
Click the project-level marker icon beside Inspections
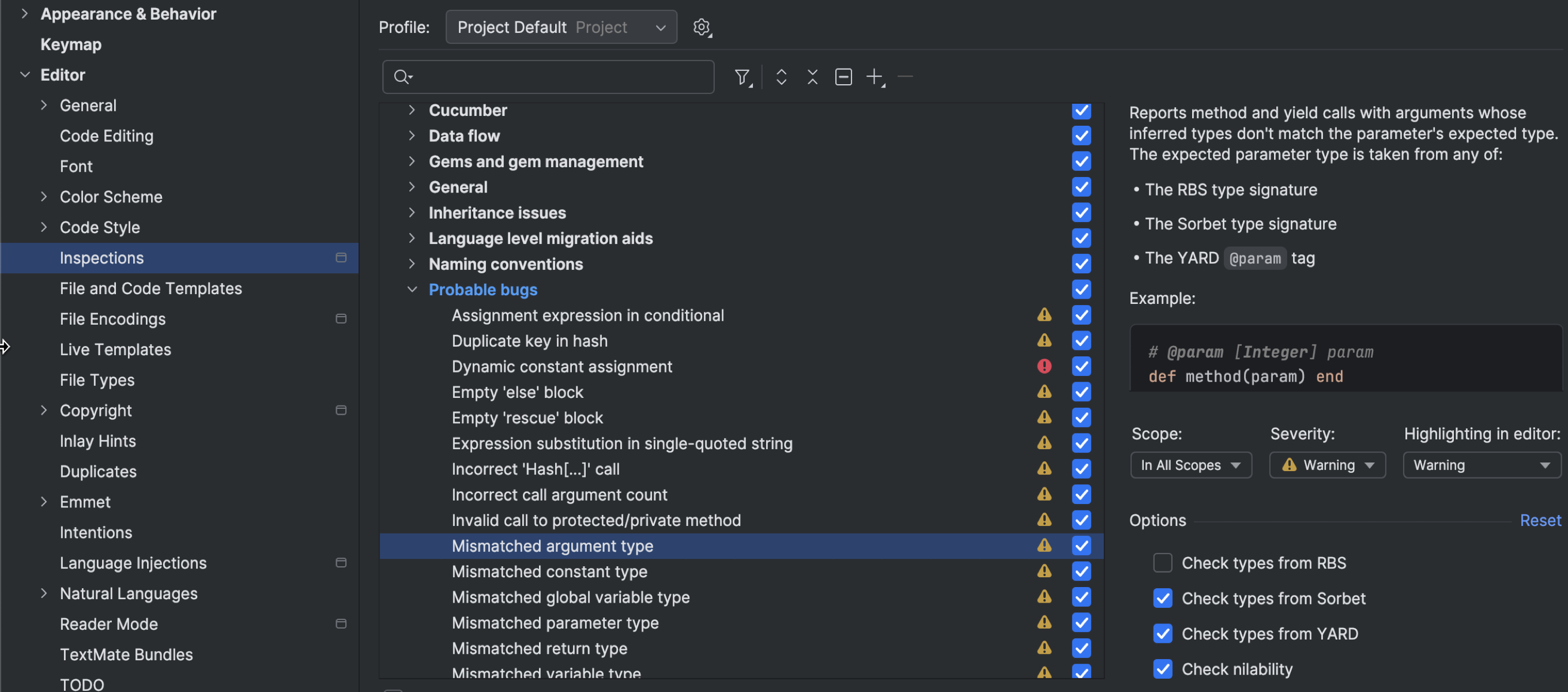[x=341, y=258]
